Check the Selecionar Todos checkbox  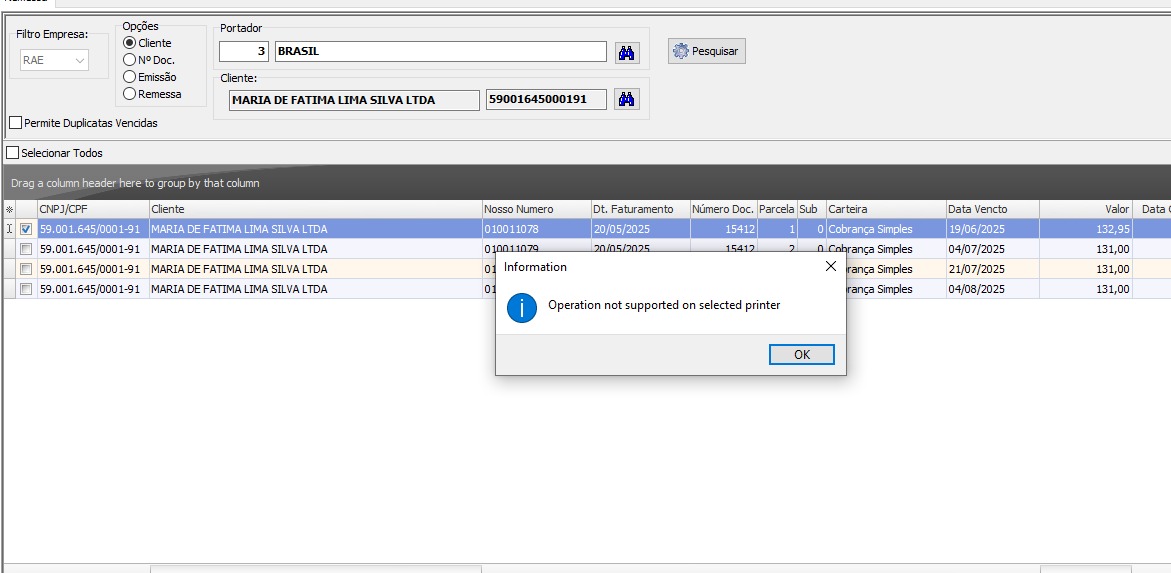pos(13,153)
